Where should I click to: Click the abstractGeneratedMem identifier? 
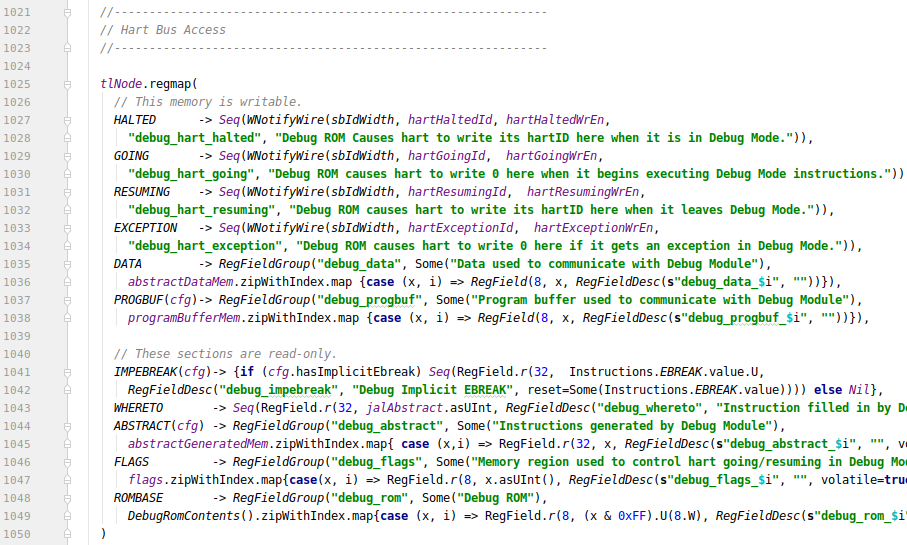198,444
